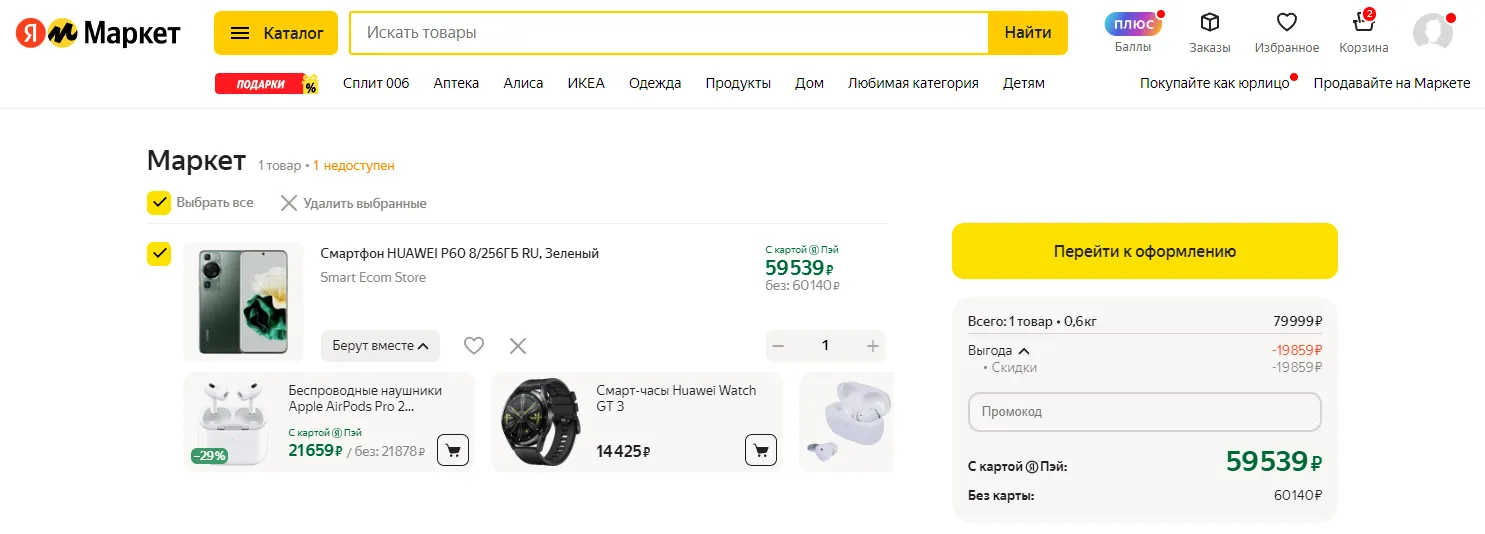
Task: Open the Favorites heart icon in the header
Action: point(1286,24)
